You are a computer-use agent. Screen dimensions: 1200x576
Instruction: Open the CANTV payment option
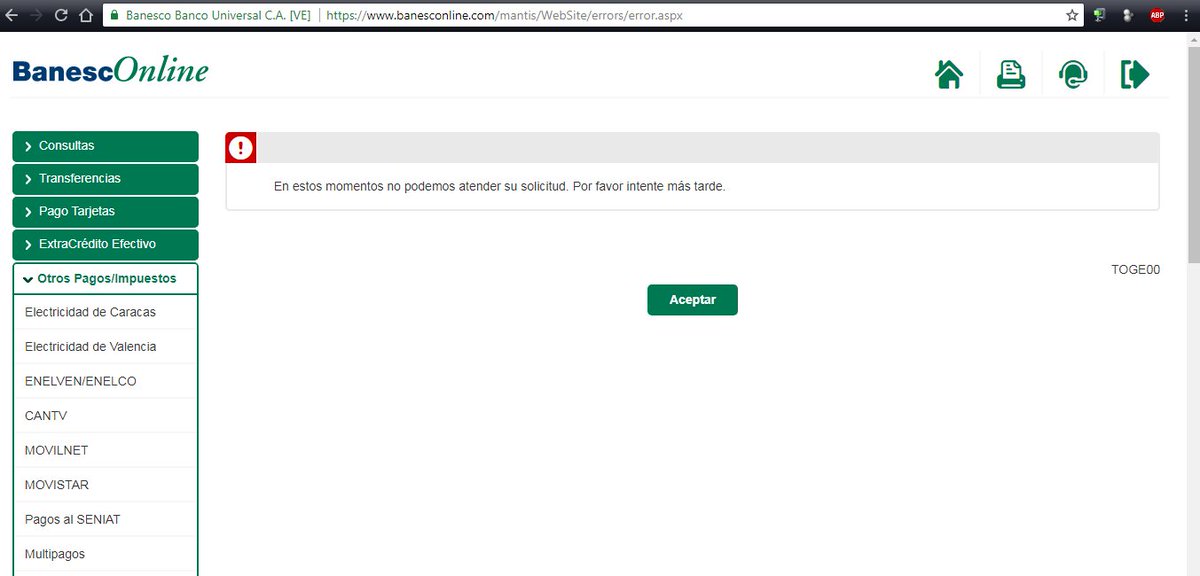pos(105,416)
